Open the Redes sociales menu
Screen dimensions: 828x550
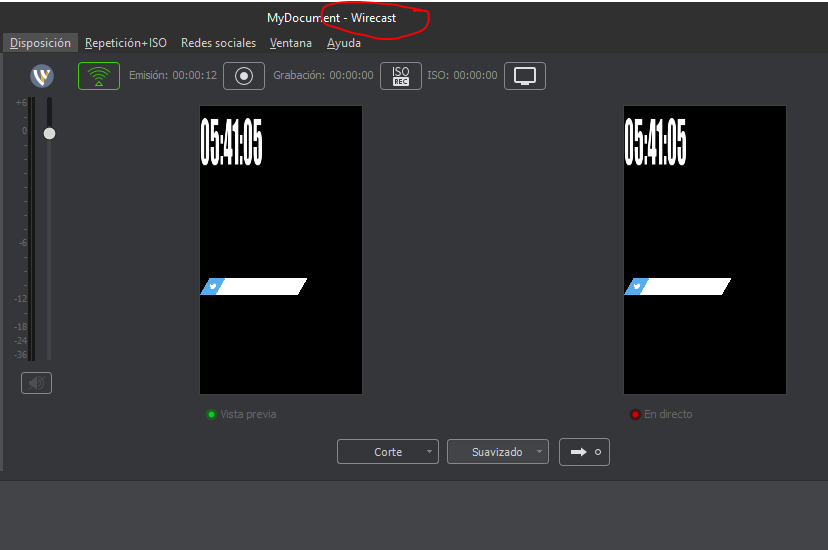pos(218,43)
